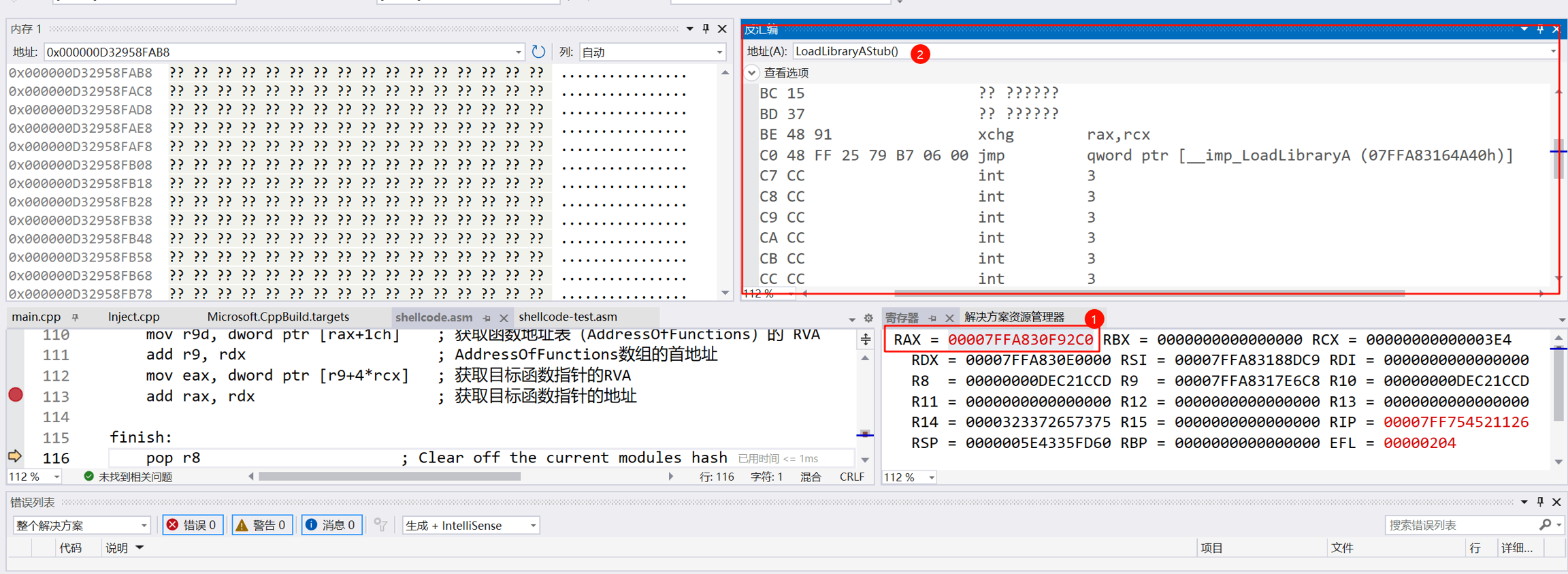Image resolution: width=1568 pixels, height=574 pixels.
Task: Toggle the 消息 0 messages filter
Action: coord(331,525)
